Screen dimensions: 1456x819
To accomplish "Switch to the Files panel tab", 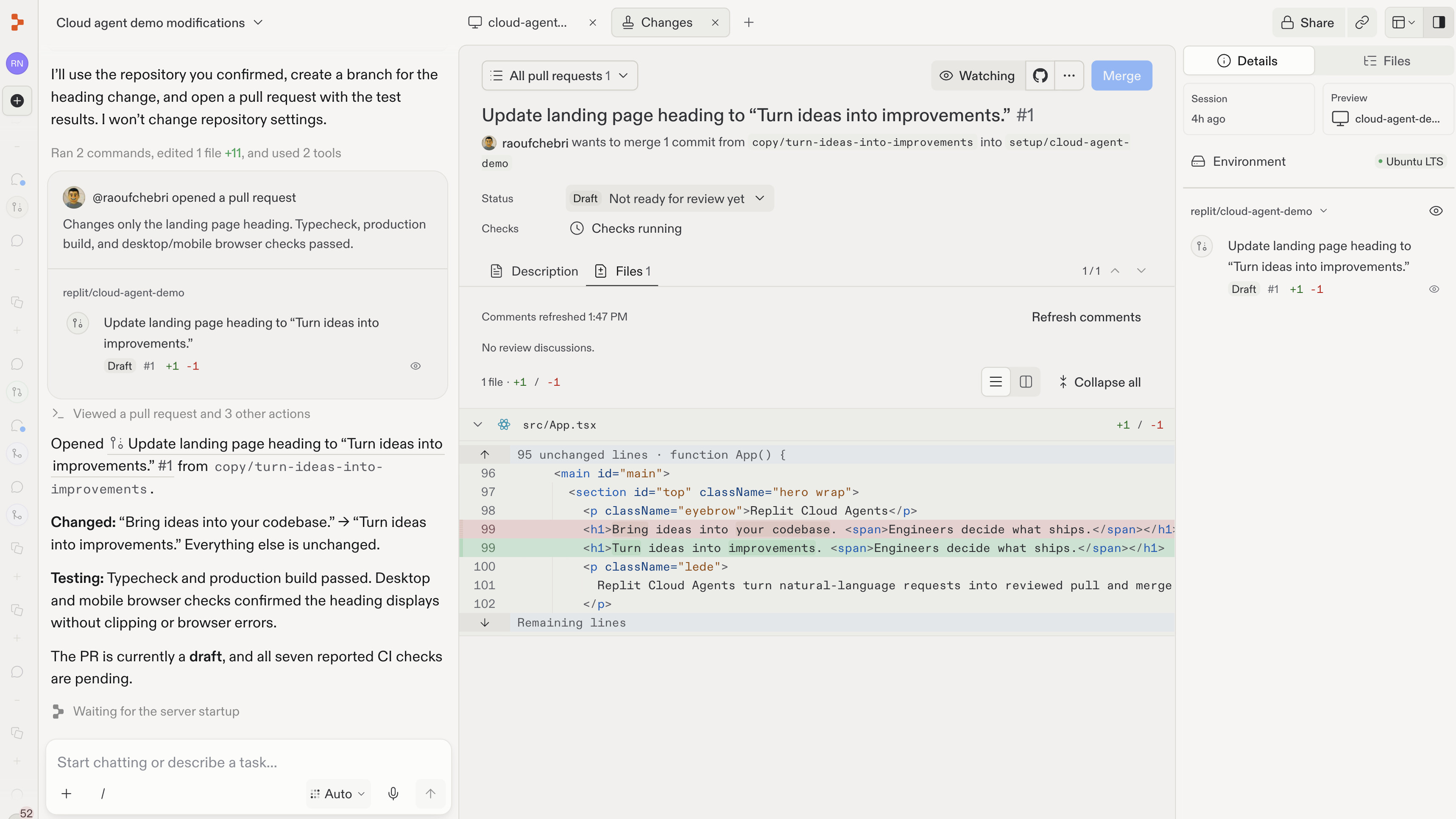I will (1386, 61).
